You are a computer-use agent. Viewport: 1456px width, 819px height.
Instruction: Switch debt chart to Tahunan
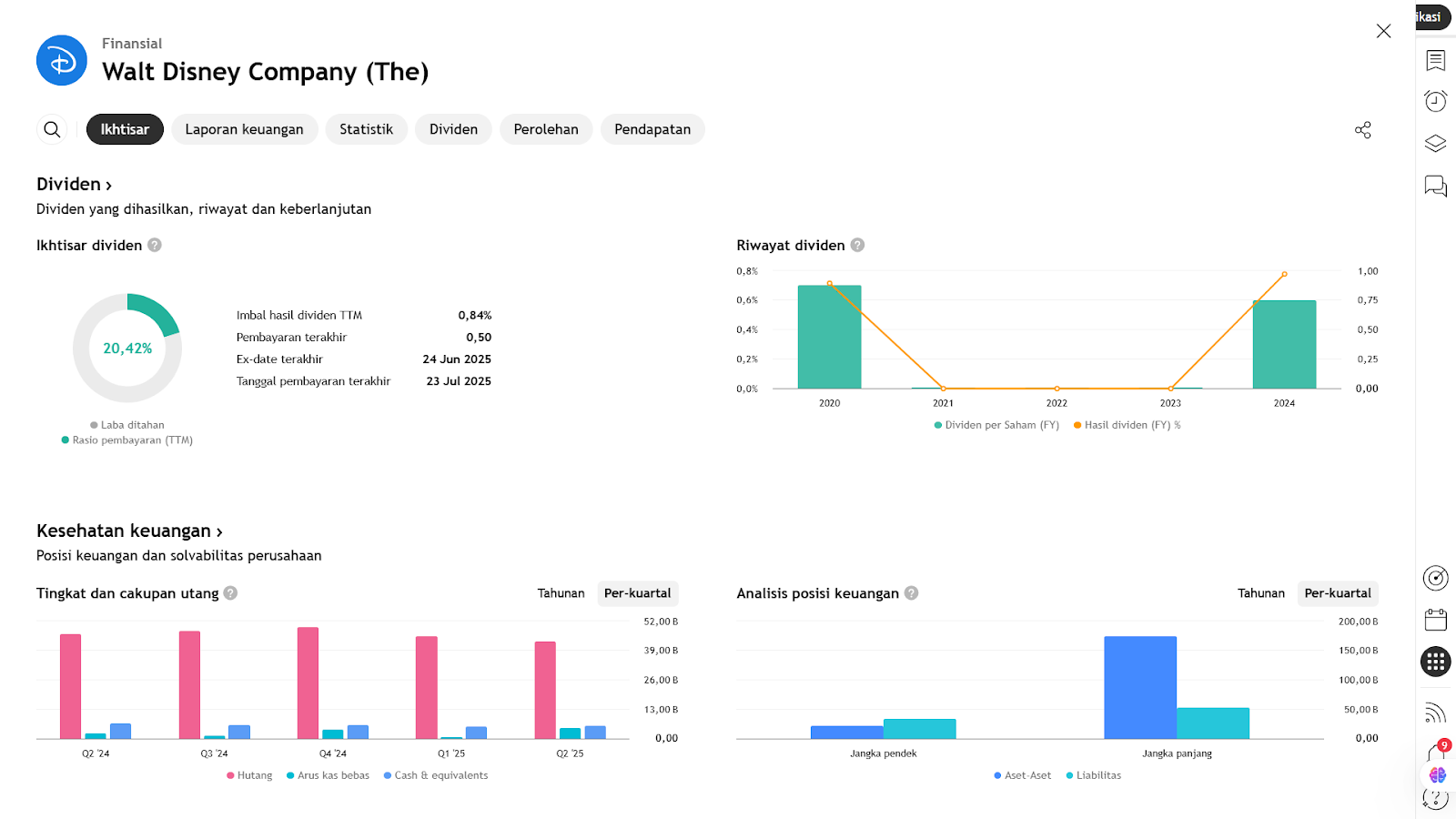(x=561, y=593)
